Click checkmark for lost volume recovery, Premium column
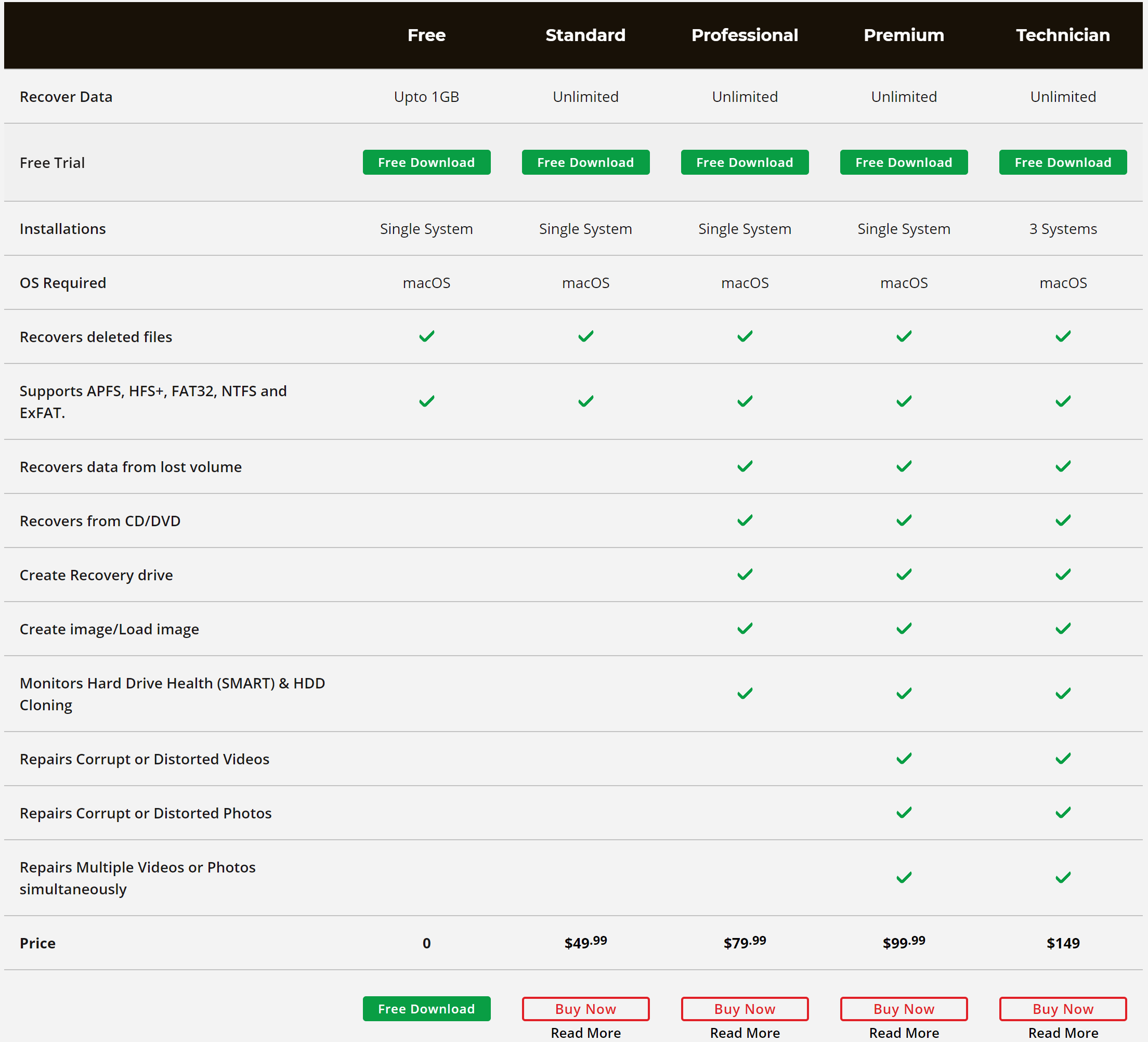This screenshot has width=1148, height=1042. tap(904, 466)
